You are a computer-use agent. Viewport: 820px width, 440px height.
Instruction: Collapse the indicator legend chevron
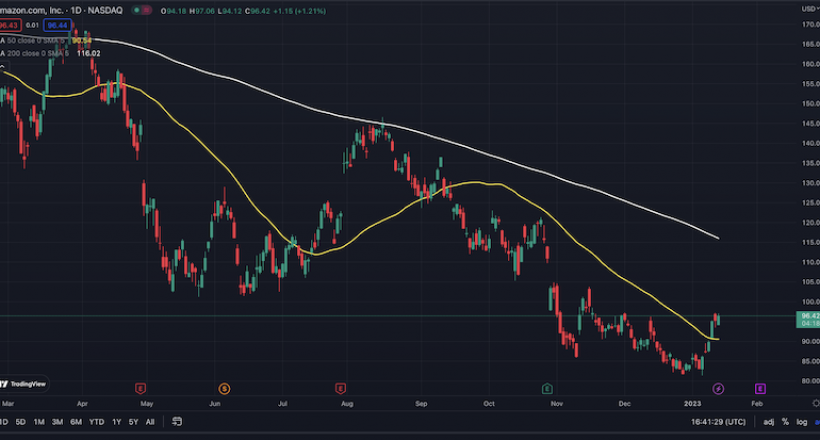click(3, 67)
